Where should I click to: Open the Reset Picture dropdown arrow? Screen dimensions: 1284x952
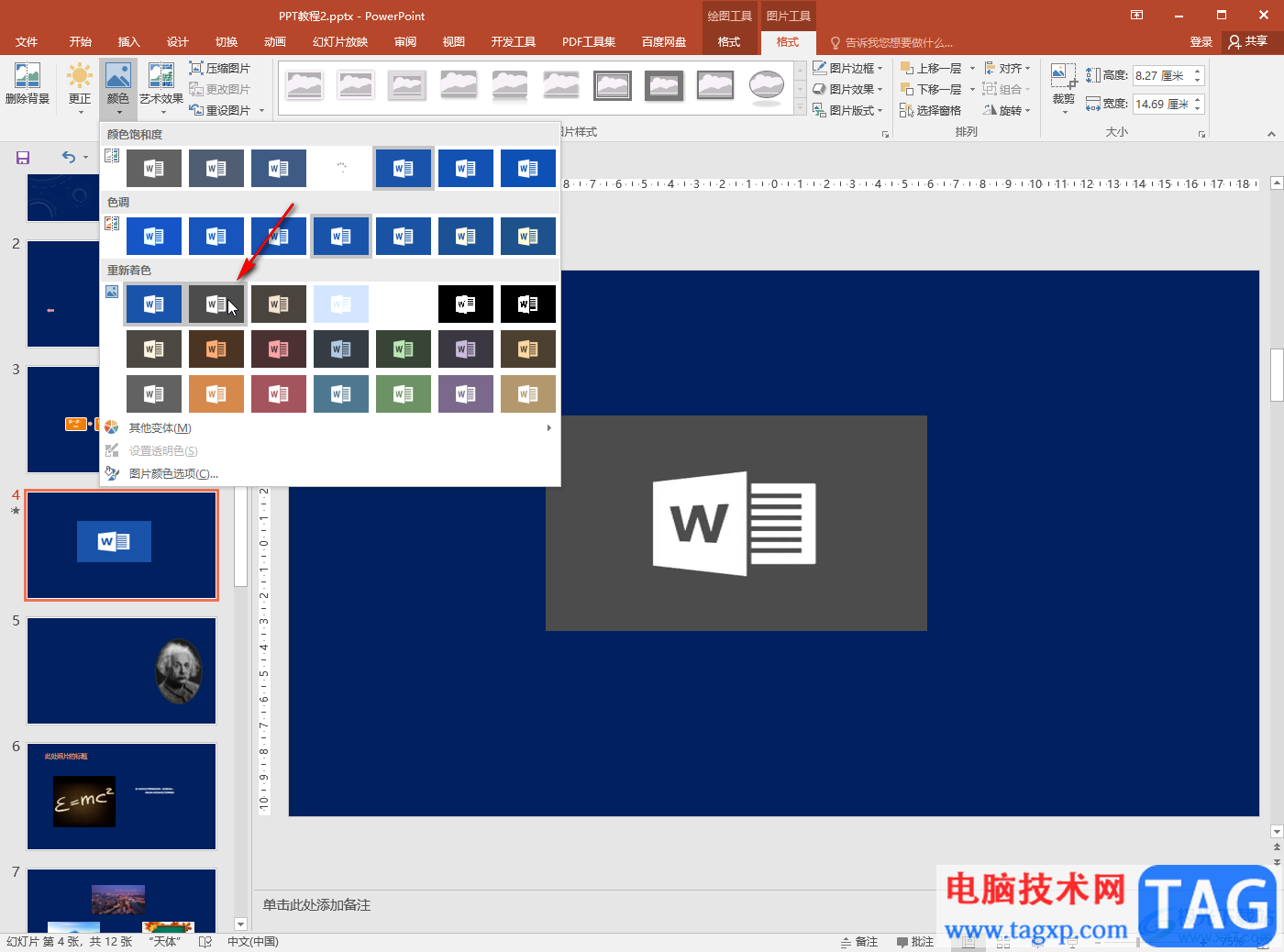click(261, 111)
